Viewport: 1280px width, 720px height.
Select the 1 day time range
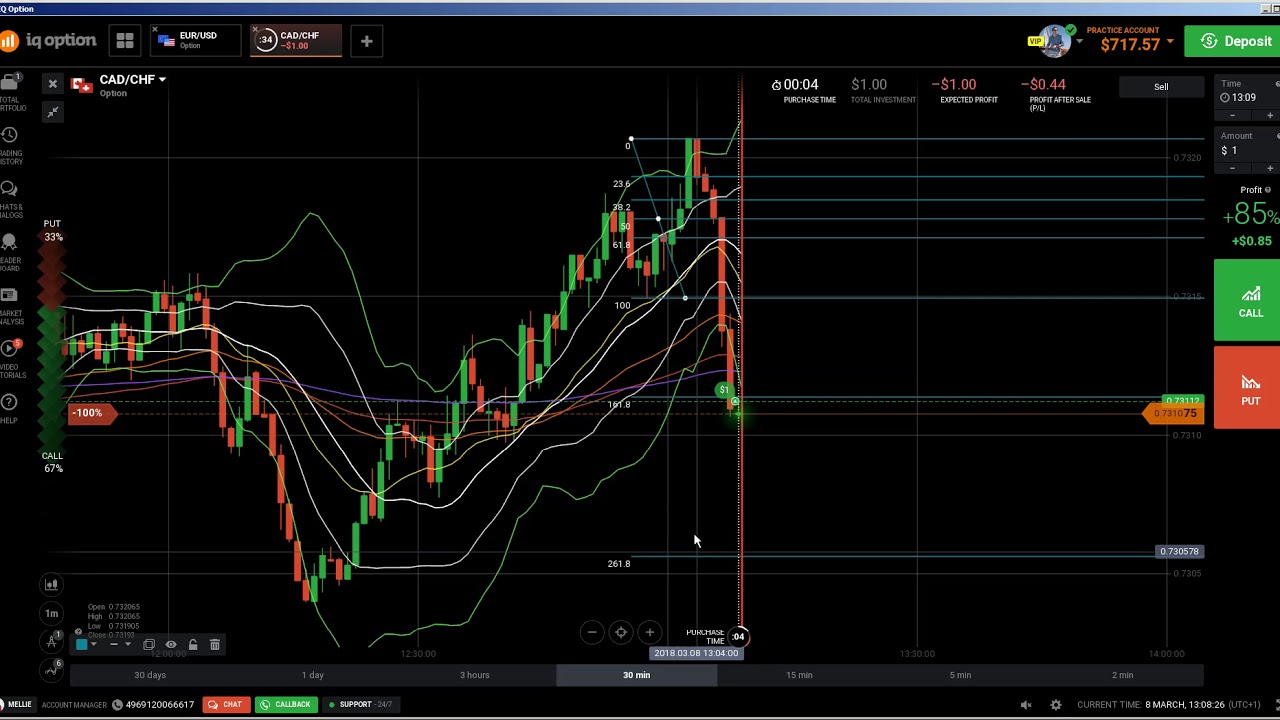[313, 675]
